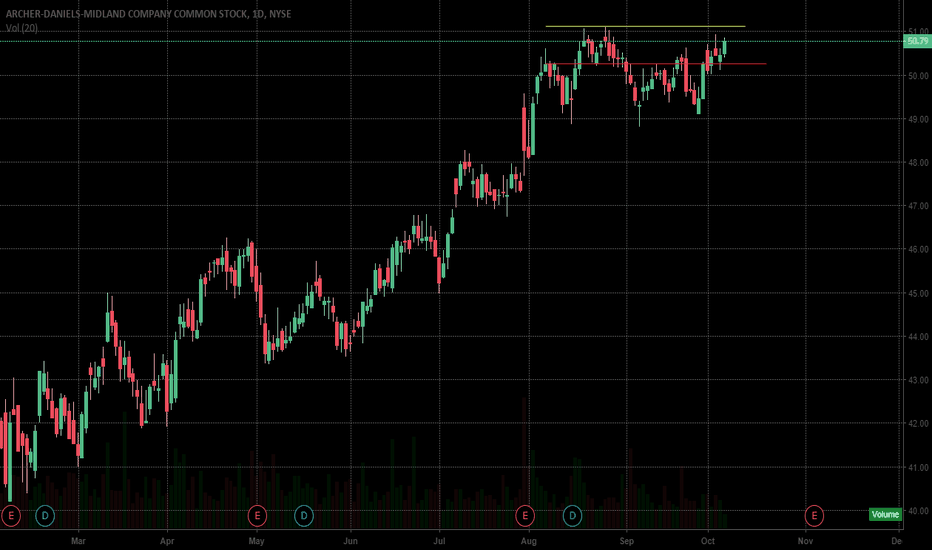Click the 40.00 price axis label
The height and width of the screenshot is (550, 932).
[x=918, y=511]
